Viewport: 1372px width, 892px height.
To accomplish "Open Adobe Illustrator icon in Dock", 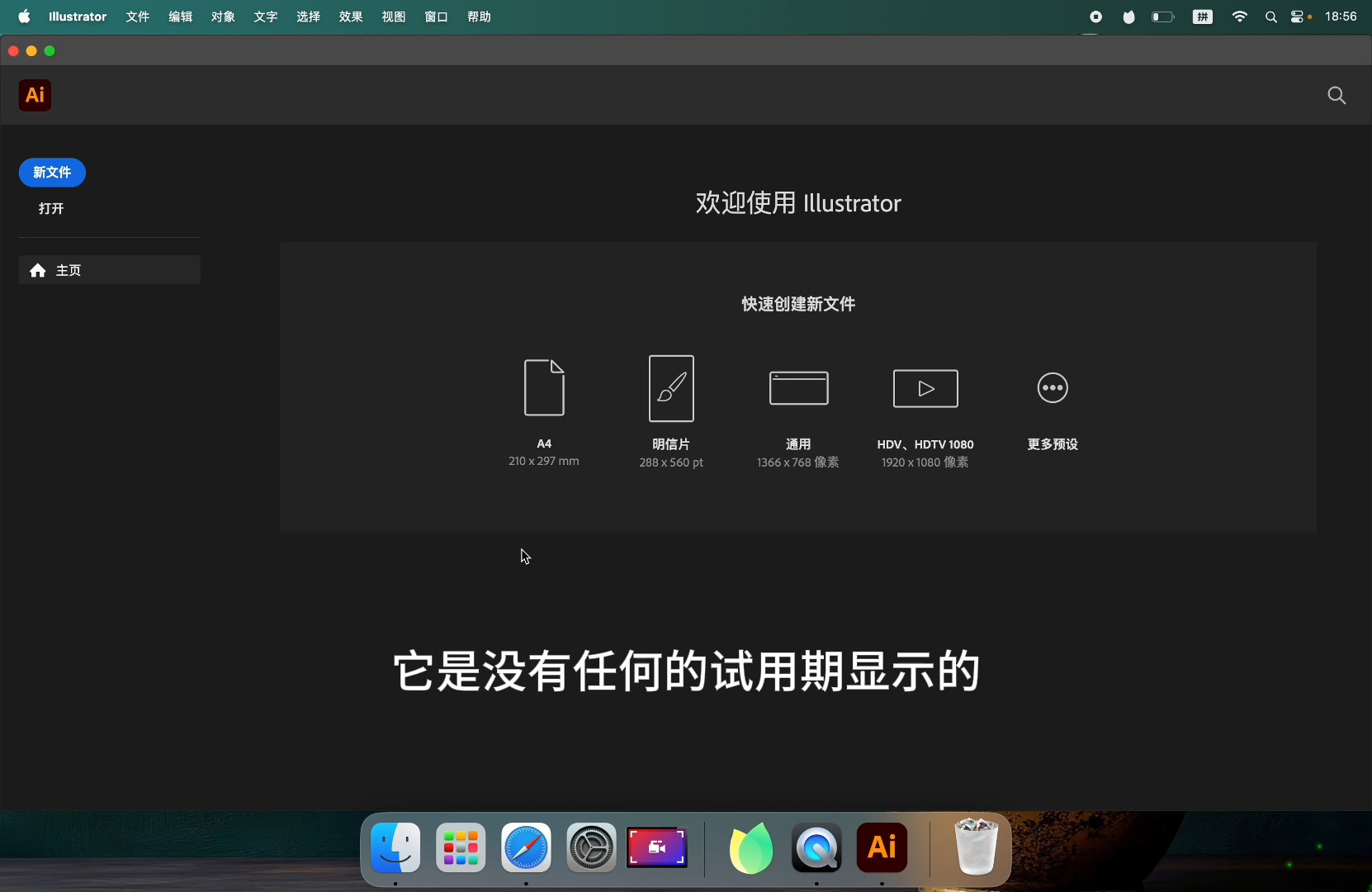I will click(882, 848).
